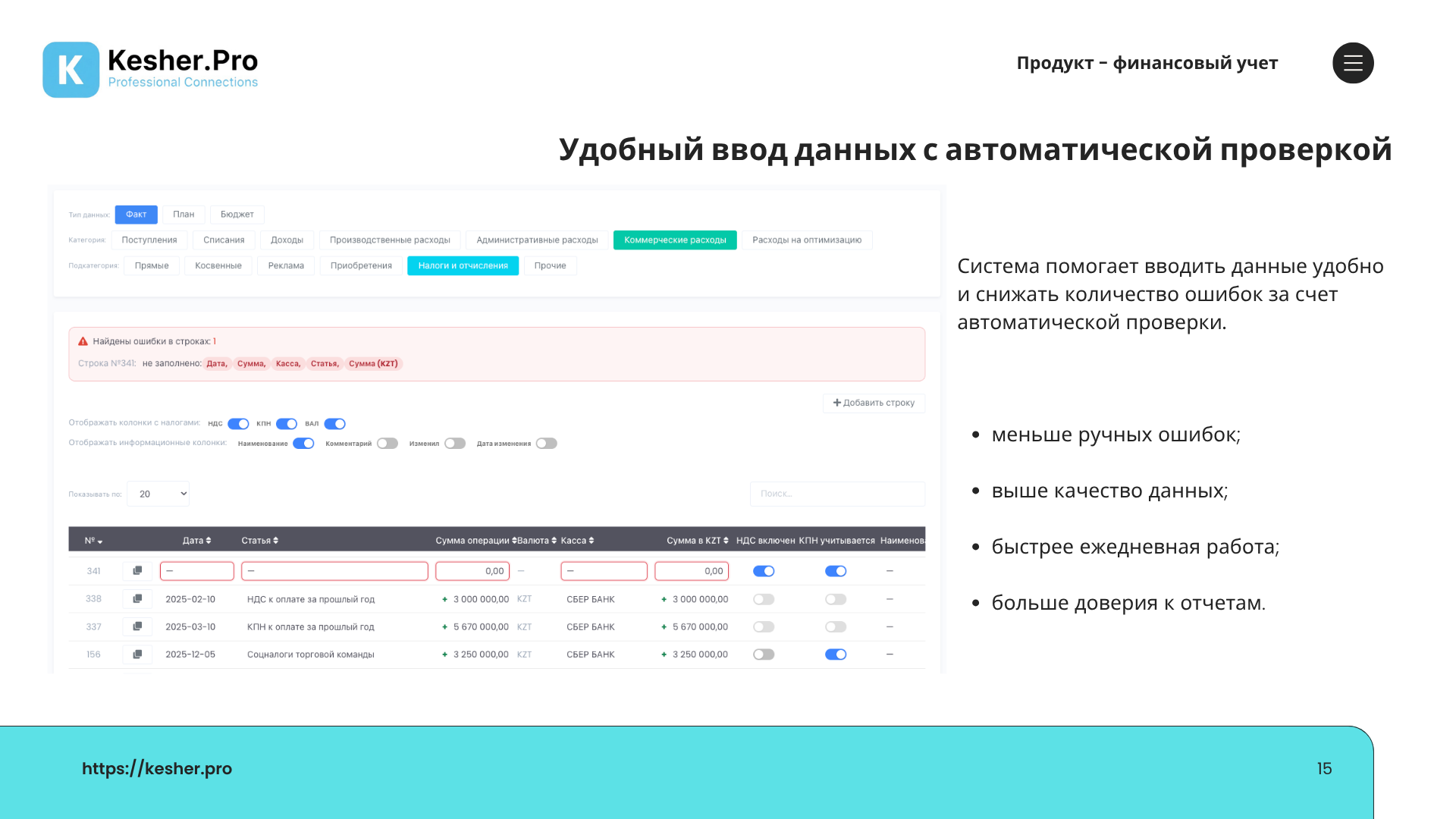Click the empty Дата field in row 341

(197, 571)
